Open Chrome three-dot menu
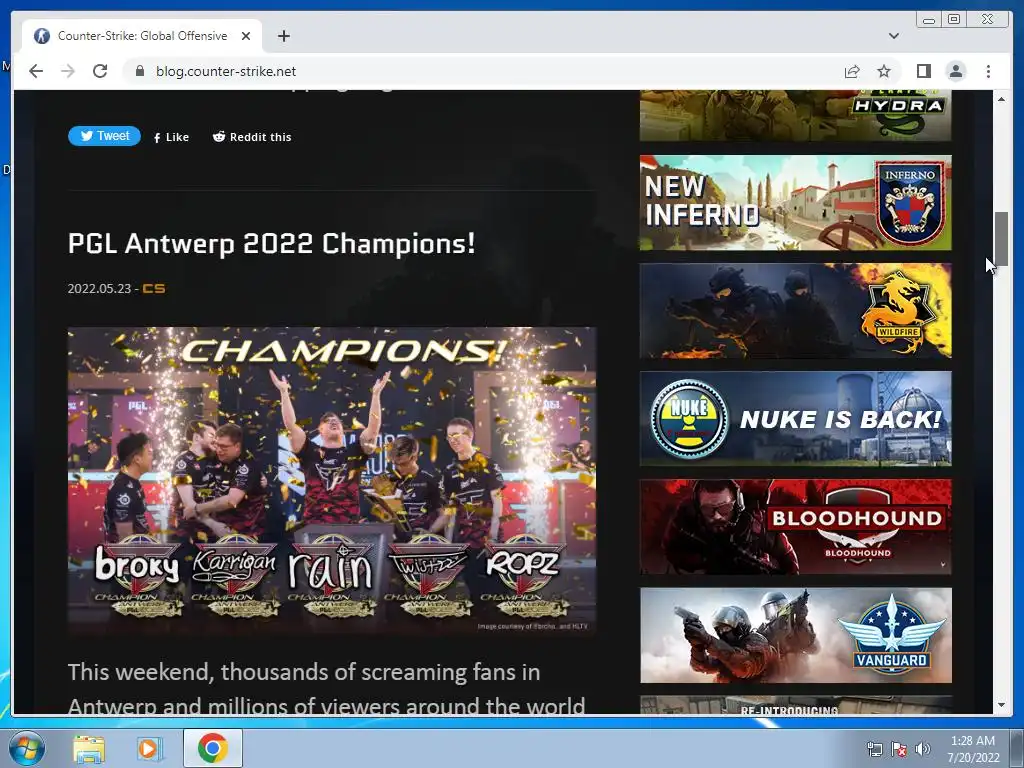This screenshot has height=768, width=1024. [988, 71]
